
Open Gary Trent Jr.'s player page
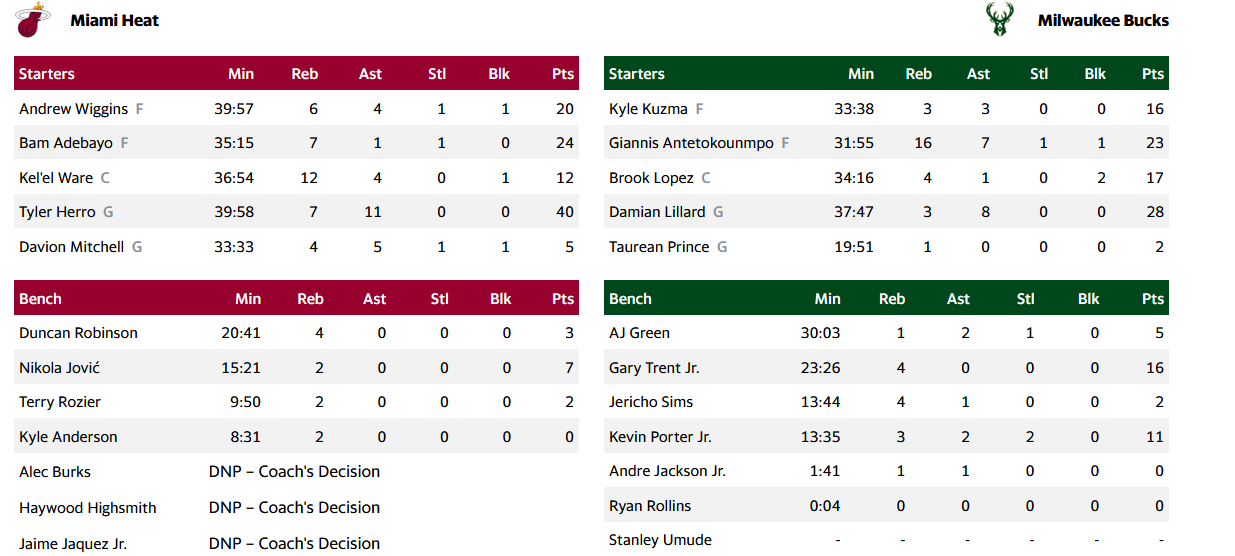coord(654,368)
